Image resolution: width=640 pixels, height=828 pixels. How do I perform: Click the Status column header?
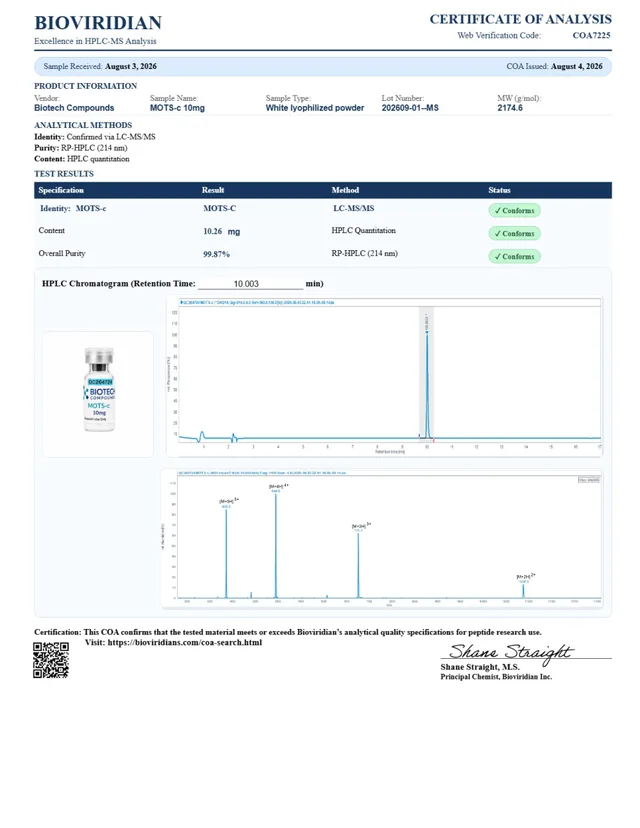click(500, 190)
